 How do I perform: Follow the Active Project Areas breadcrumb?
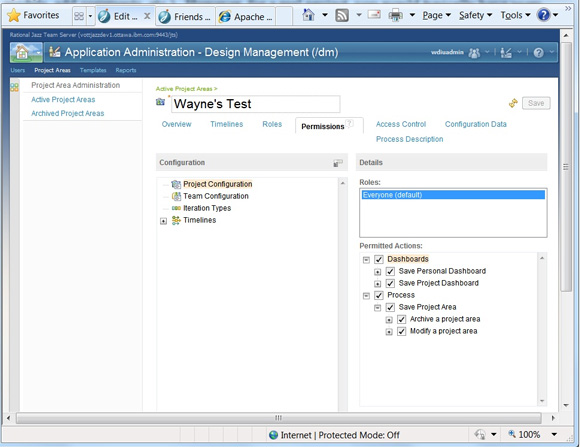[x=184, y=89]
